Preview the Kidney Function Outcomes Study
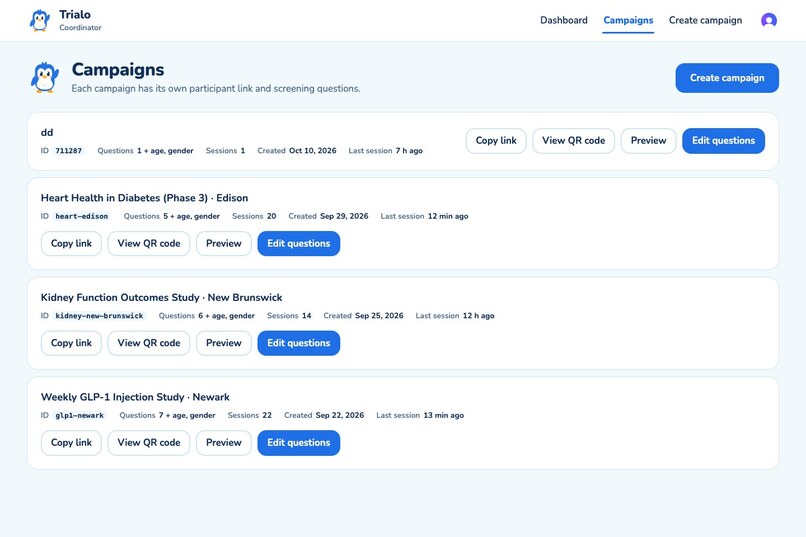This screenshot has height=537, width=806. [224, 343]
